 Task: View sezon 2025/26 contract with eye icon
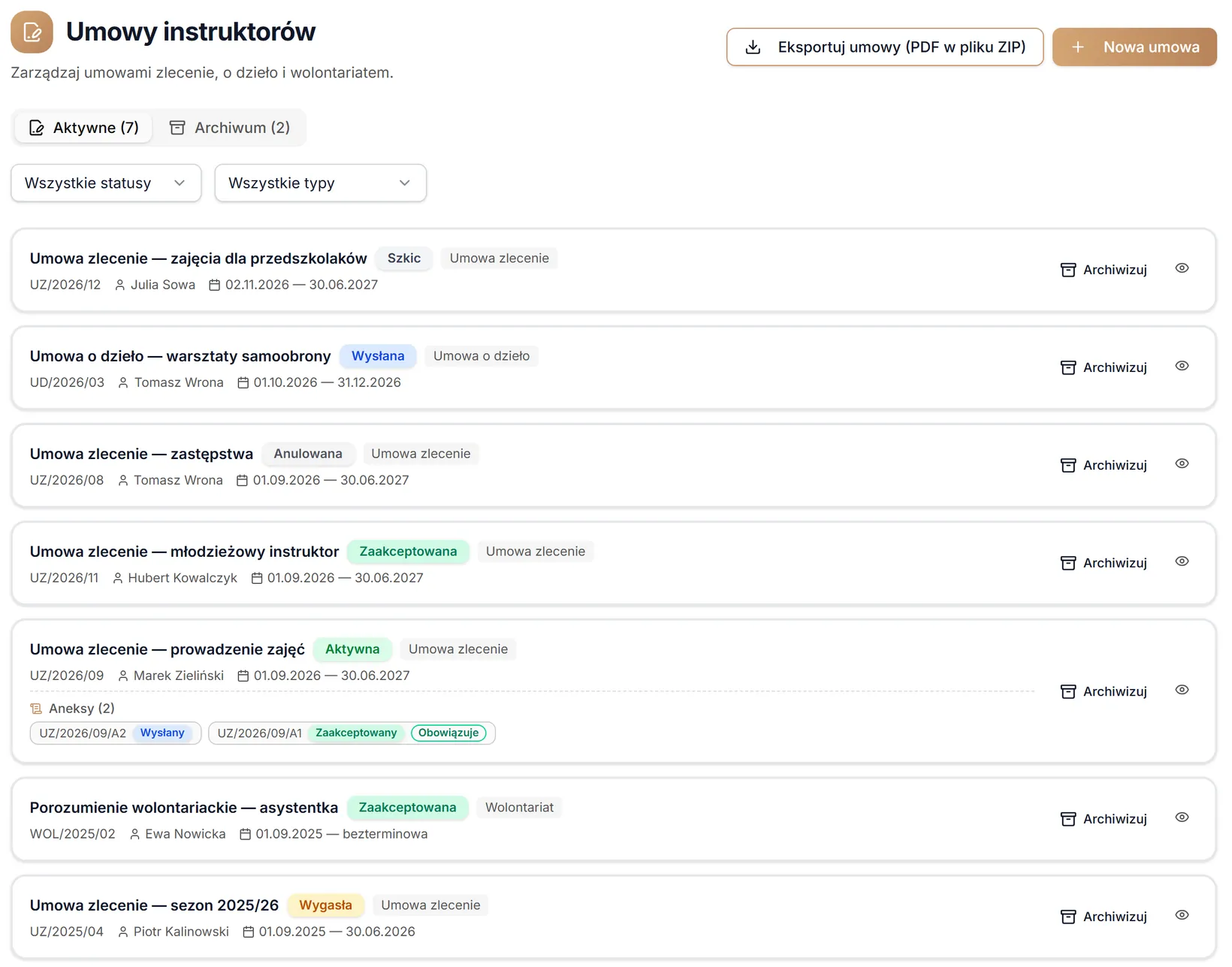coord(1182,915)
